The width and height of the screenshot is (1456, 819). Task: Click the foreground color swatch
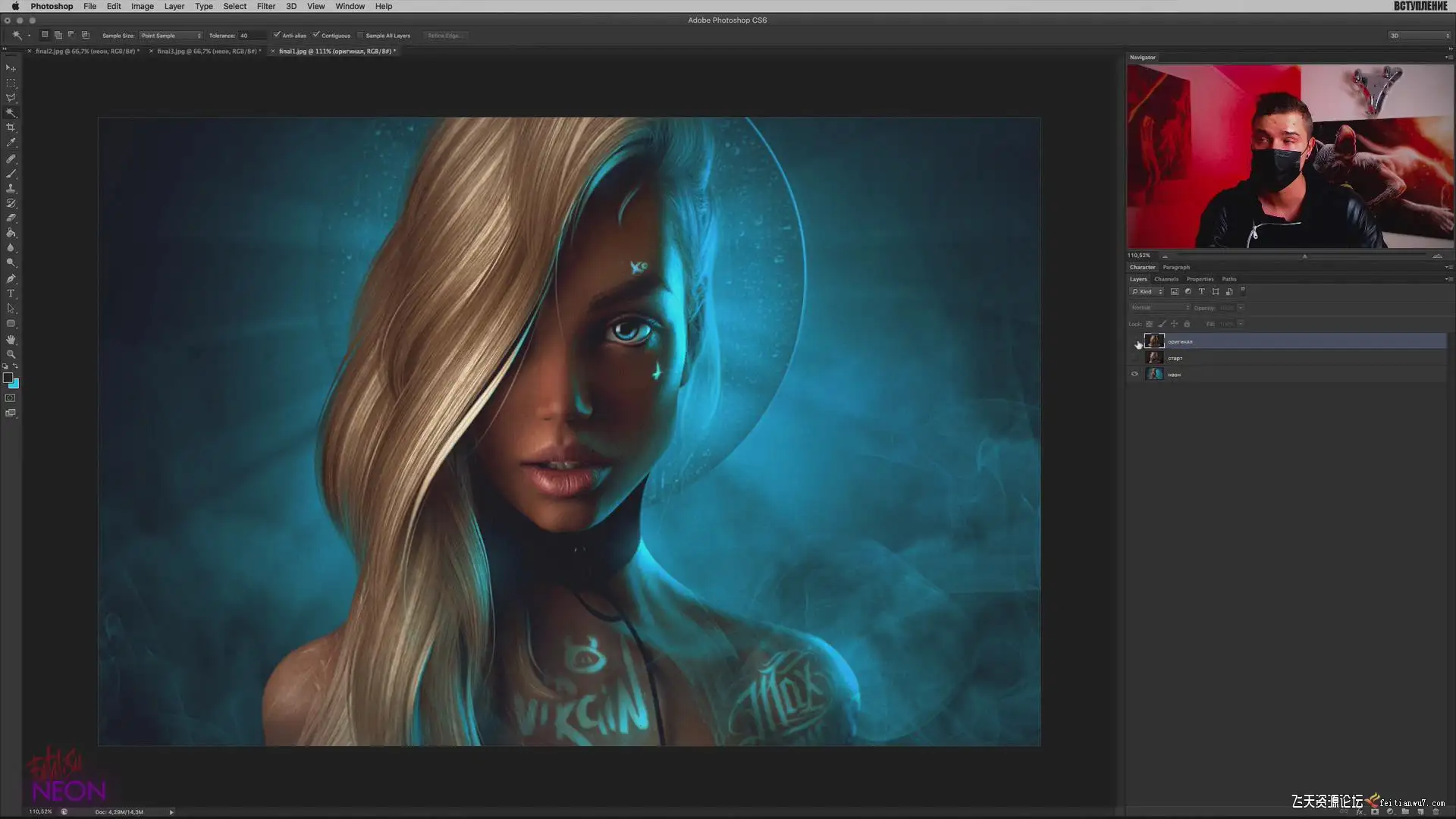(x=8, y=378)
